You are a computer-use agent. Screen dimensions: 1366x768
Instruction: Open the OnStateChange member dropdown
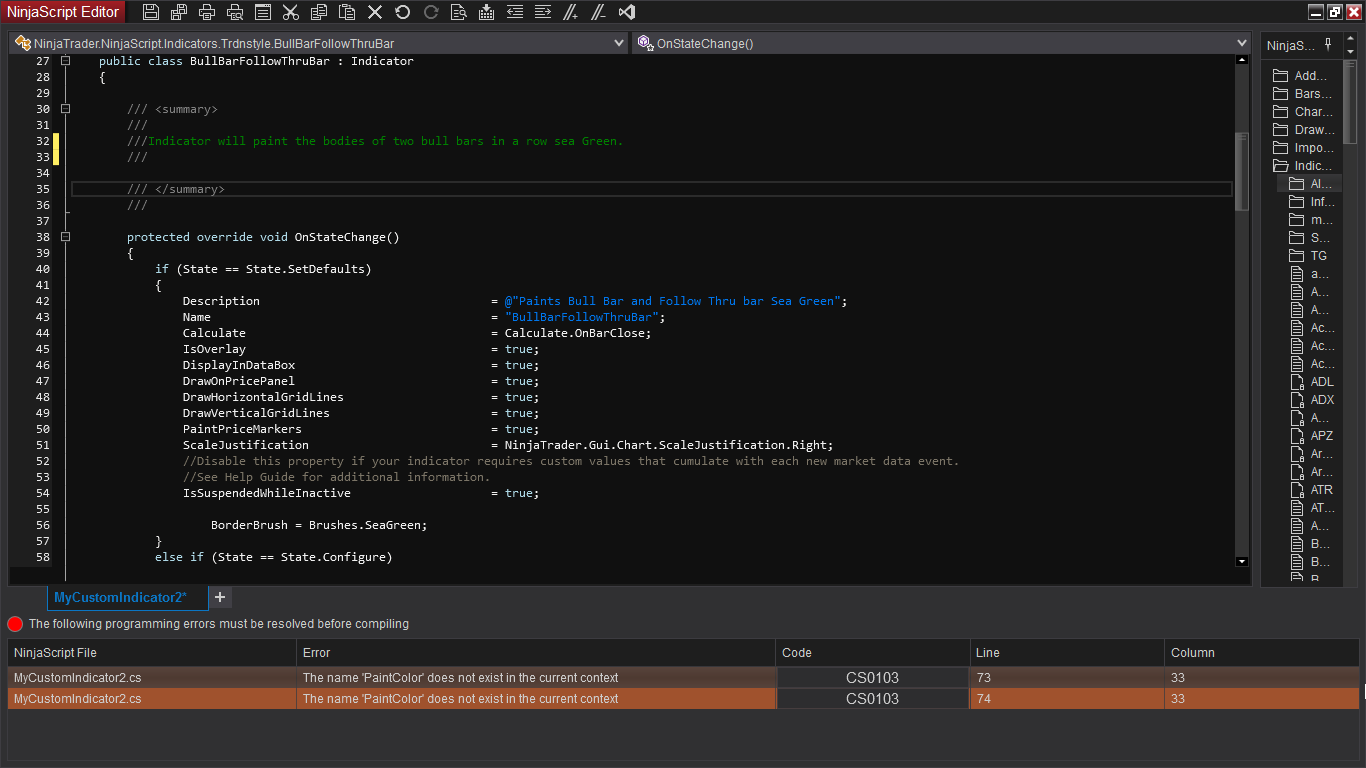pos(1242,44)
